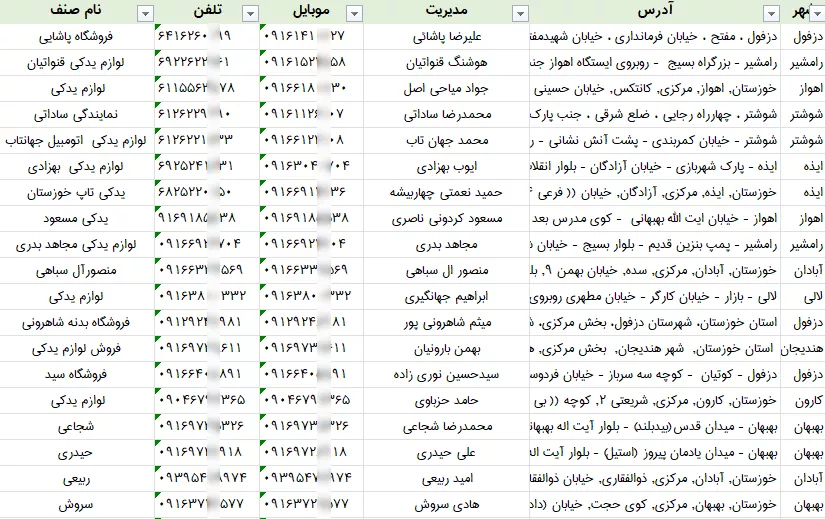Select the آدرس header cell
The image size is (825, 519).
(655, 12)
